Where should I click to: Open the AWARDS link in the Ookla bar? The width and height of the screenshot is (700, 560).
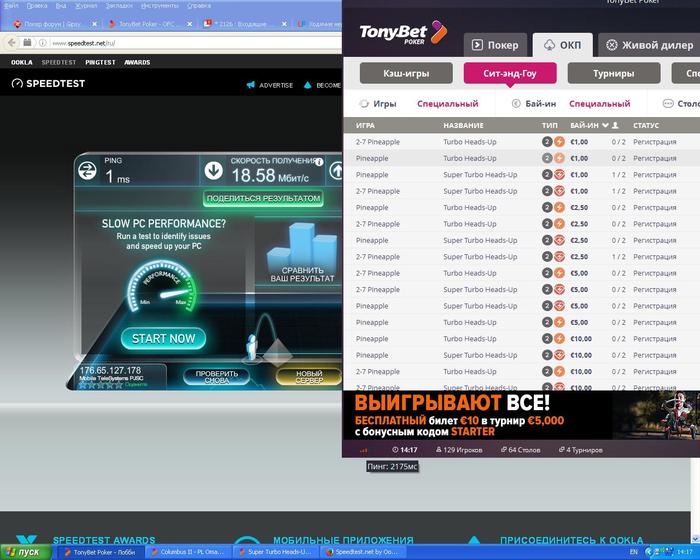pyautogui.click(x=137, y=63)
